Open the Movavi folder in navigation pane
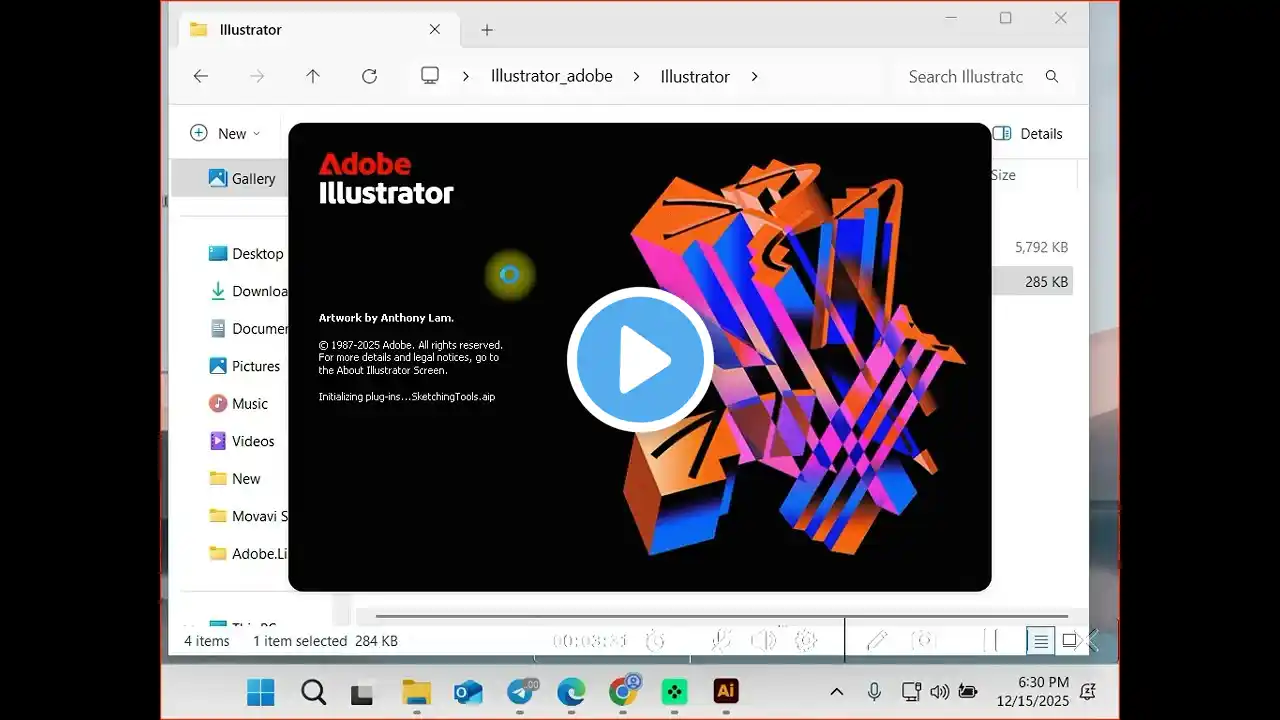The image size is (1280, 720). click(x=248, y=516)
